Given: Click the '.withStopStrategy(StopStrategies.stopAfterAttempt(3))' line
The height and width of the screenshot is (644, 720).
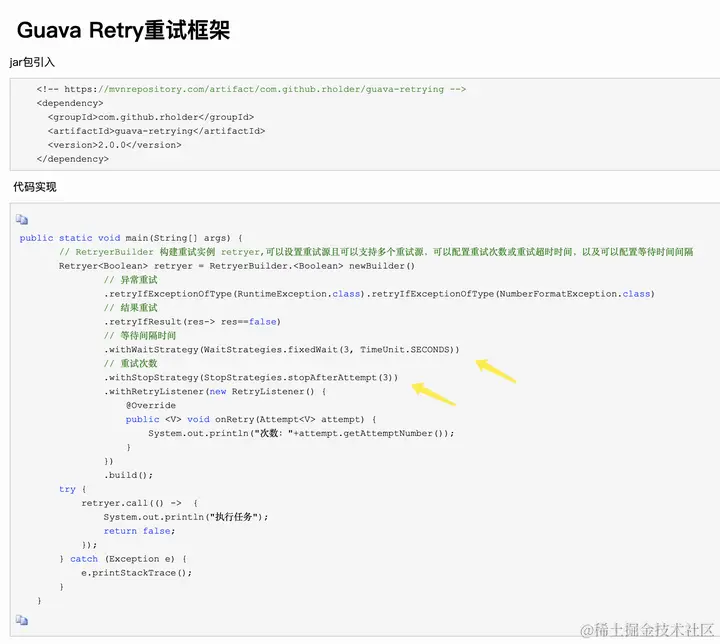Looking at the screenshot, I should point(251,377).
